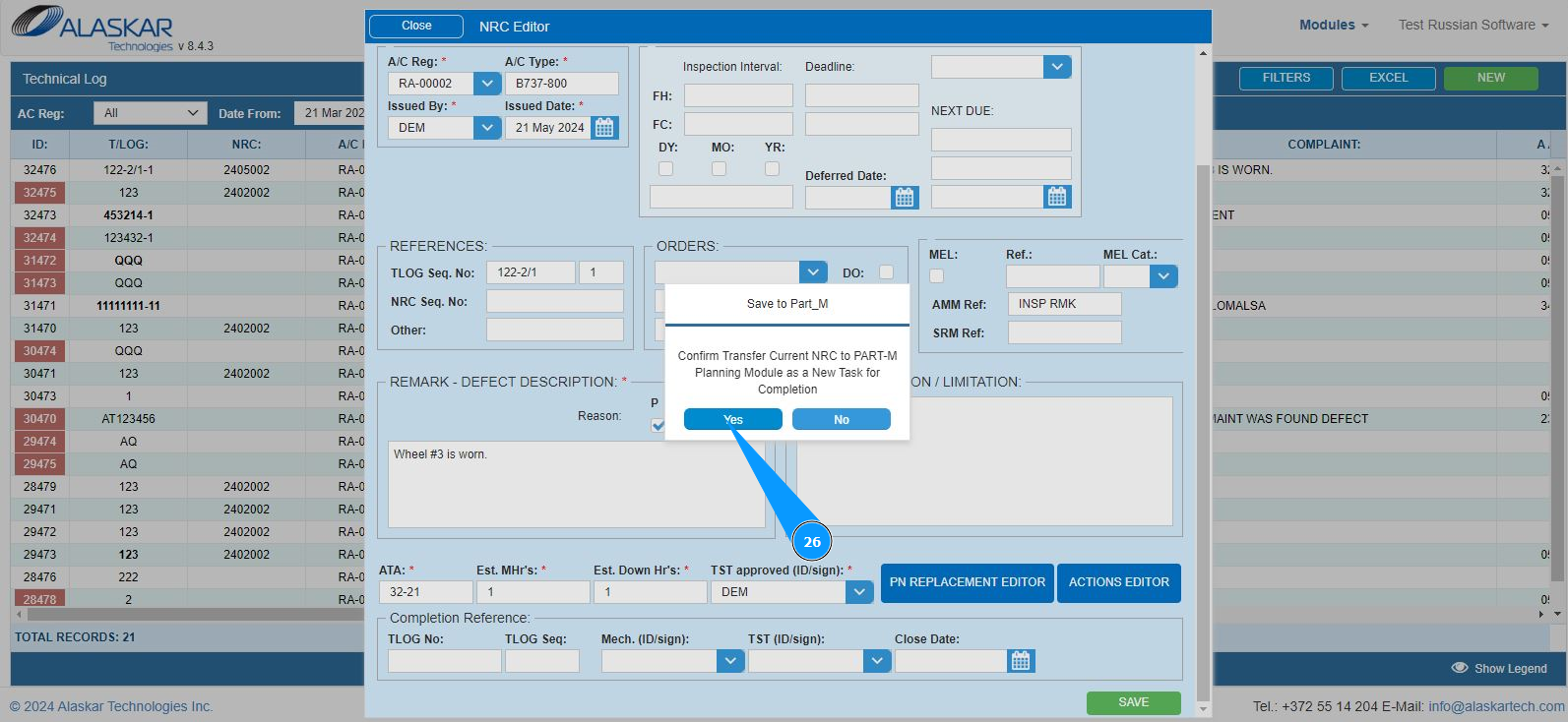This screenshot has height=722, width=1568.
Task: Select NRC cell 2405002
Action: tap(246, 170)
